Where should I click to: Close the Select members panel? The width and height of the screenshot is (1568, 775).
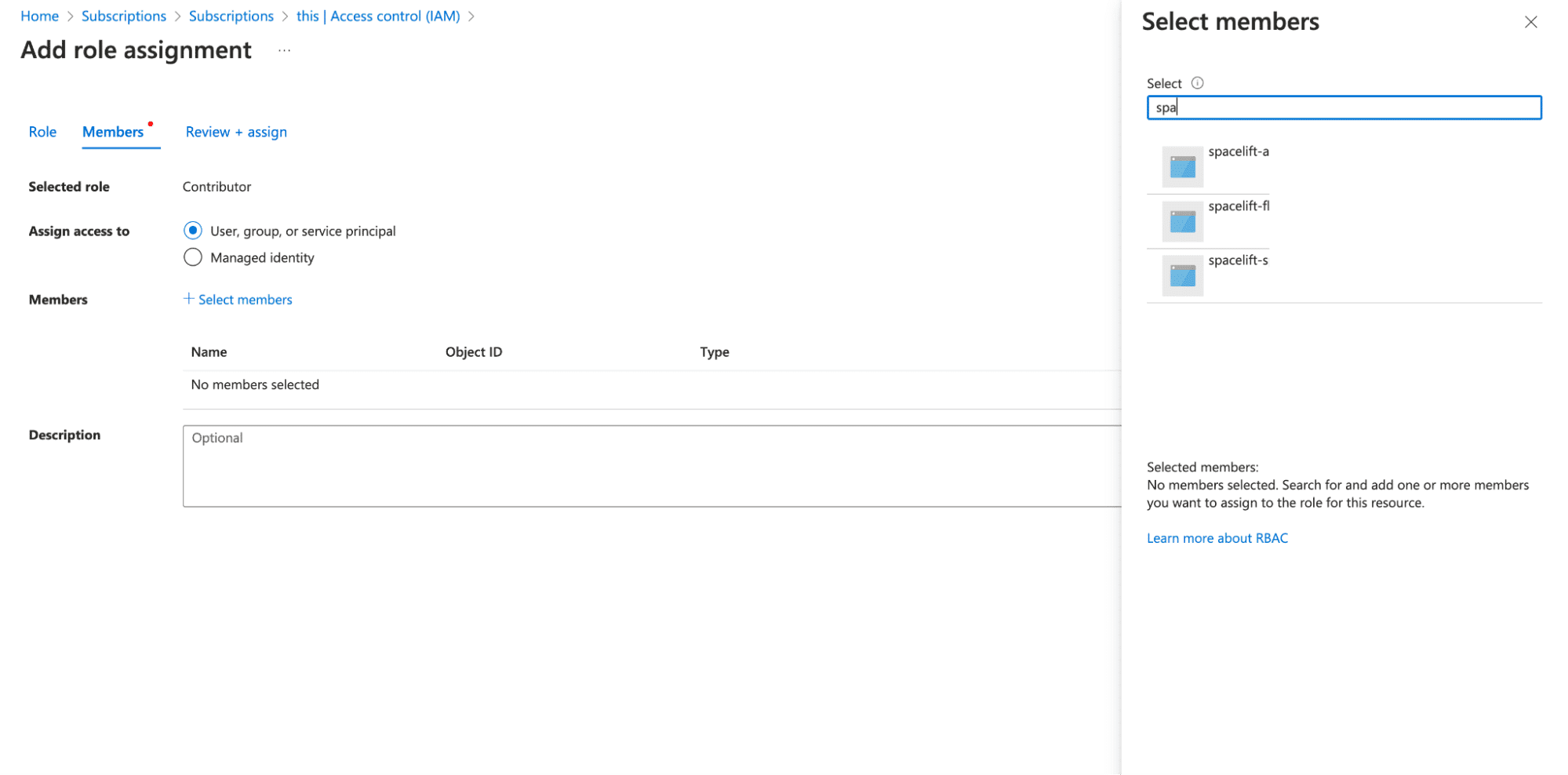(x=1530, y=22)
